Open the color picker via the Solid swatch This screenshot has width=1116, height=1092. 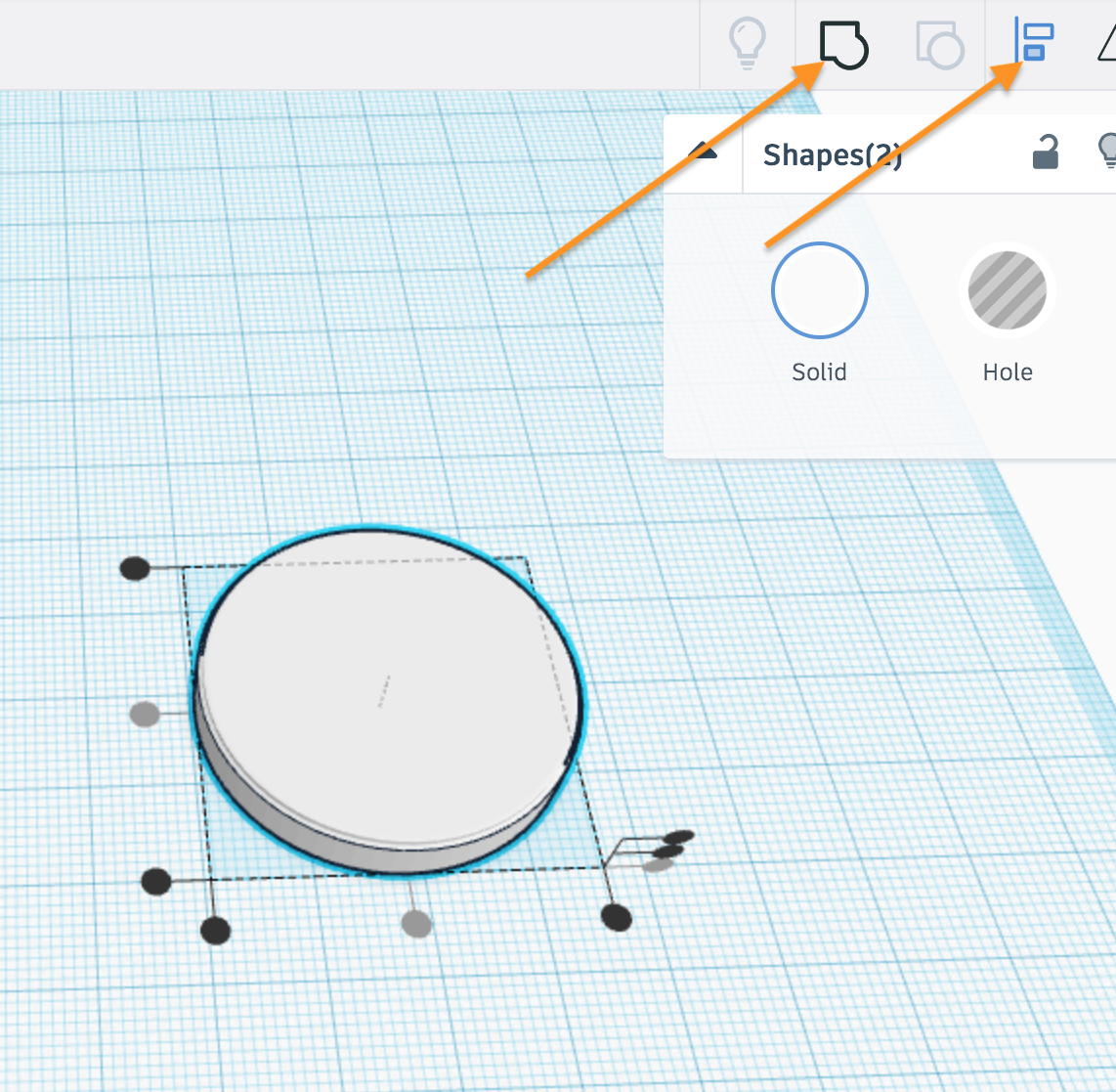coord(819,290)
